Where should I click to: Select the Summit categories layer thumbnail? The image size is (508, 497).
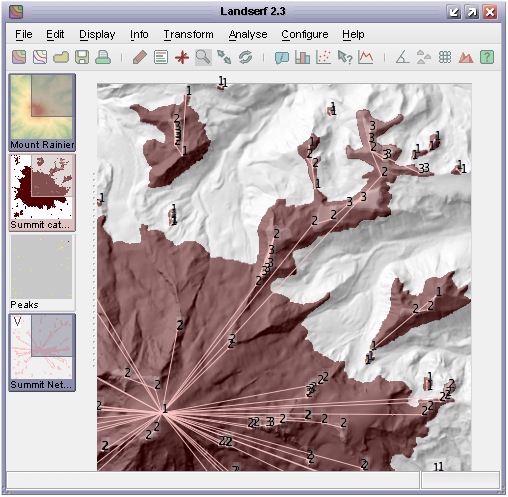pos(42,192)
